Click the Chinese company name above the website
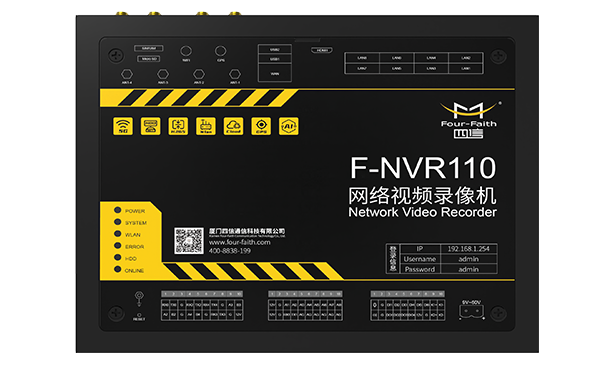Viewport: 600px width, 372px height. point(247,231)
